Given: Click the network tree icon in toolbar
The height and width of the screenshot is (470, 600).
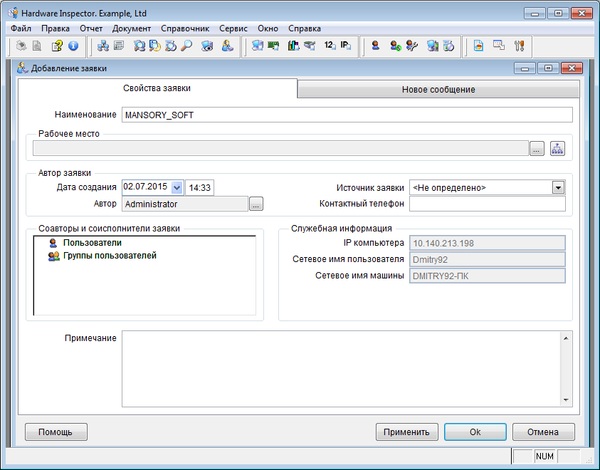Looking at the screenshot, I should pos(103,46).
